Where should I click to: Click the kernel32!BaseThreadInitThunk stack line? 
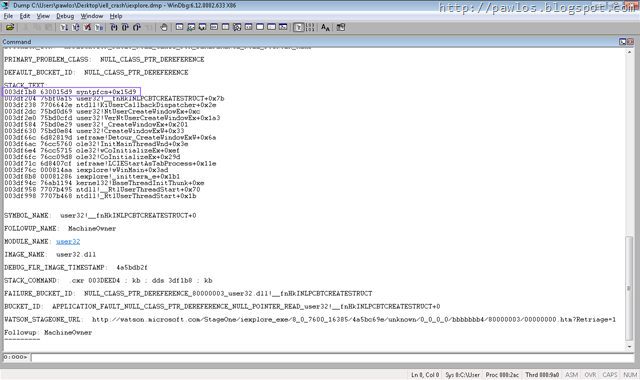point(104,183)
